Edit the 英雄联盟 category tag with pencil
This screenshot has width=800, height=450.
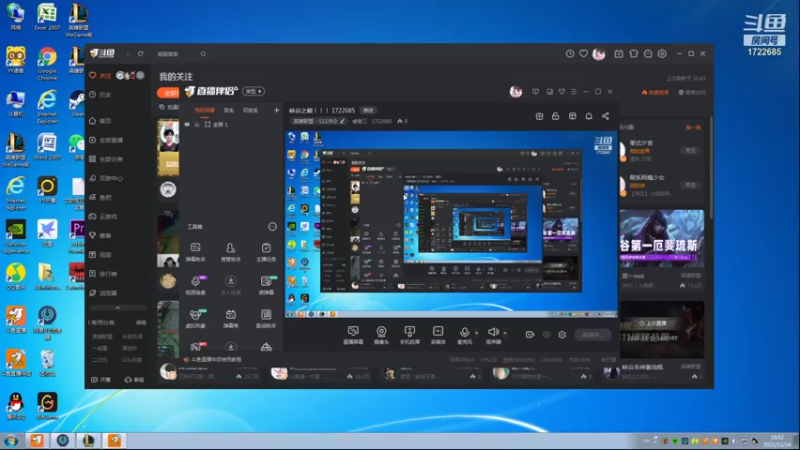[342, 121]
